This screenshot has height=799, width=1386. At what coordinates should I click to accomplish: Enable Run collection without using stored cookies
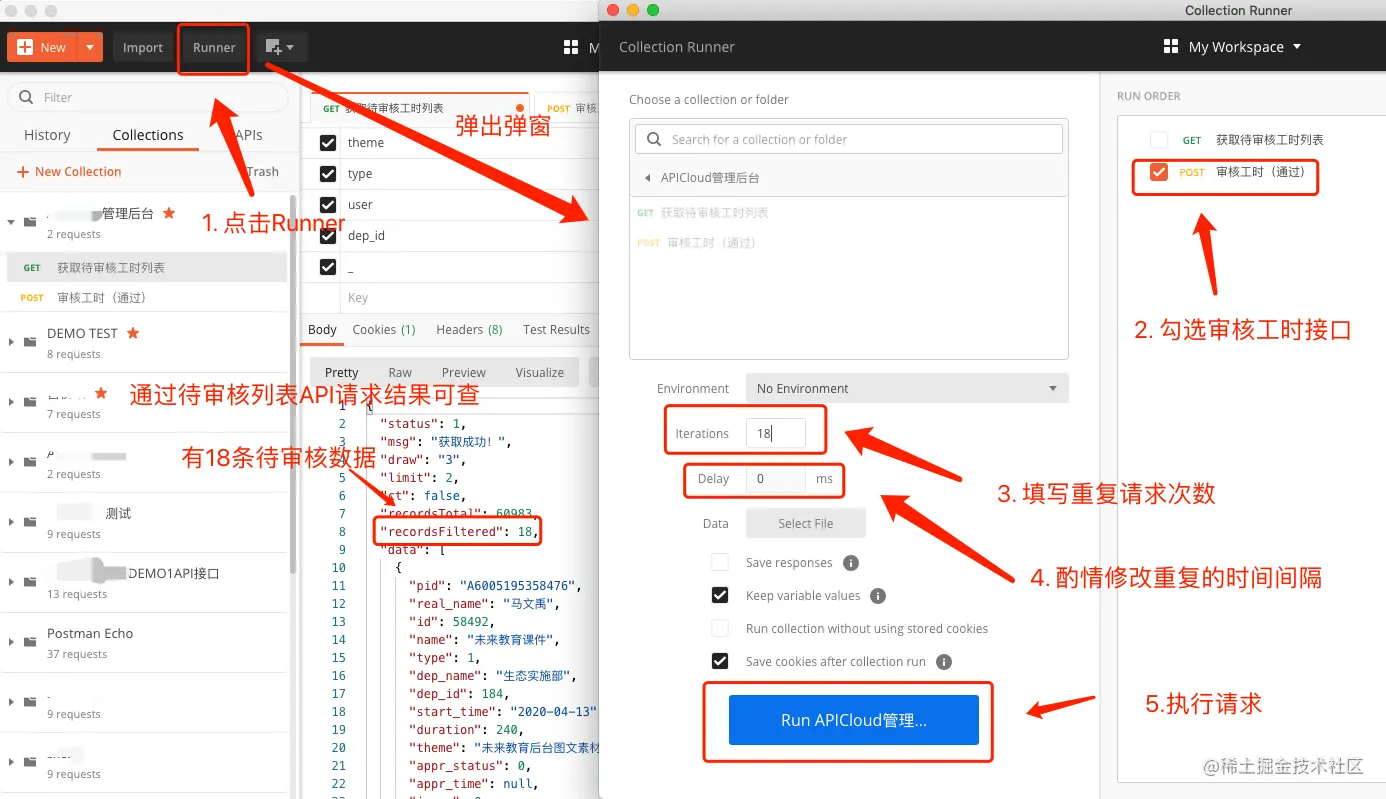(720, 629)
